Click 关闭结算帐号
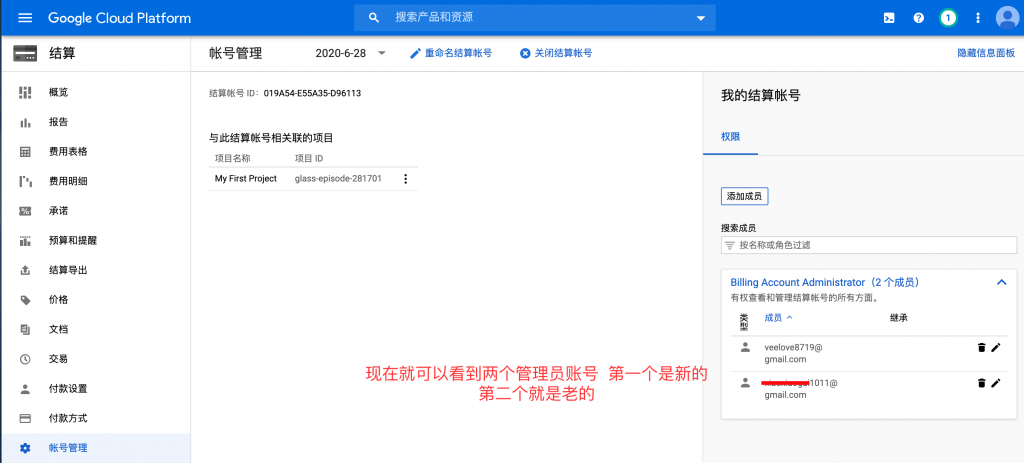 tap(556, 54)
